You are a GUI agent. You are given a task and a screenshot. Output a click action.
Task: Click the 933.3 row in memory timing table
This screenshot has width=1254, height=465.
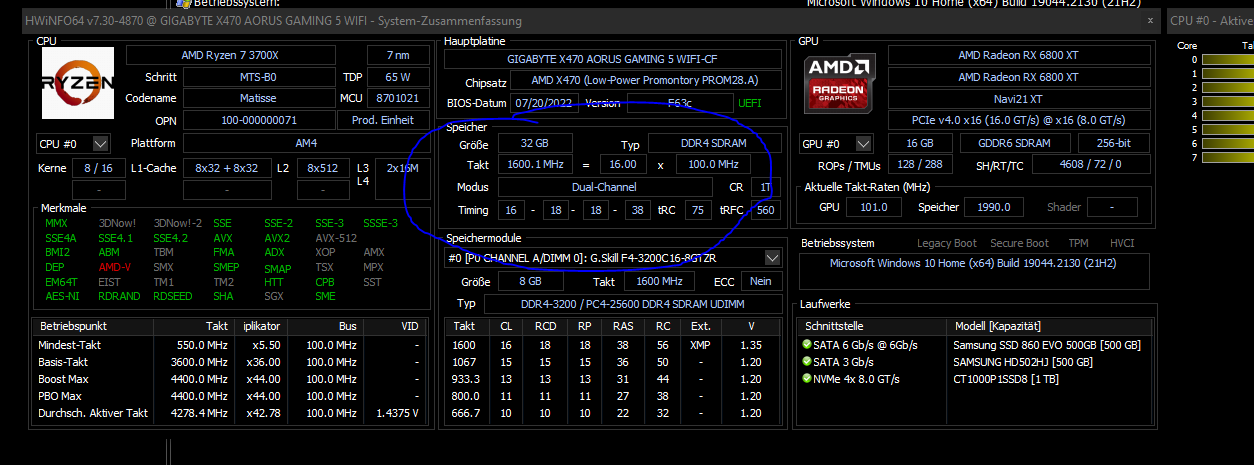click(613, 379)
